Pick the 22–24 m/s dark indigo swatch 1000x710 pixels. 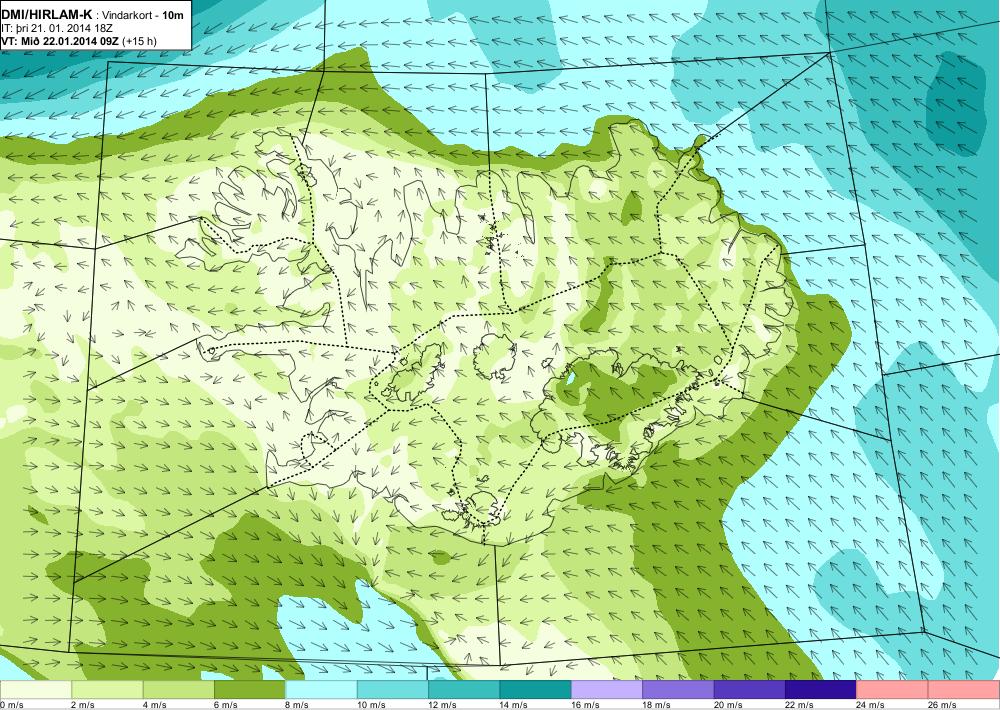click(821, 690)
